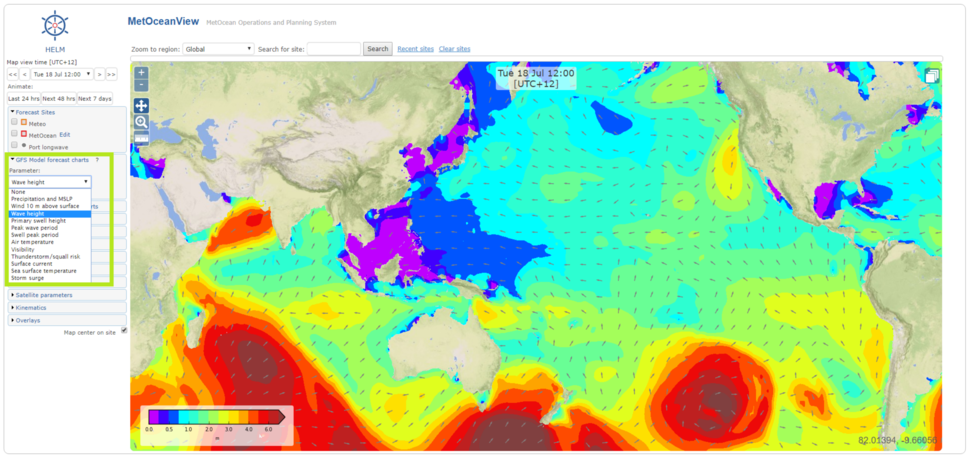Activate the magnifier zoom-box tool
The height and width of the screenshot is (456, 969).
tap(142, 122)
